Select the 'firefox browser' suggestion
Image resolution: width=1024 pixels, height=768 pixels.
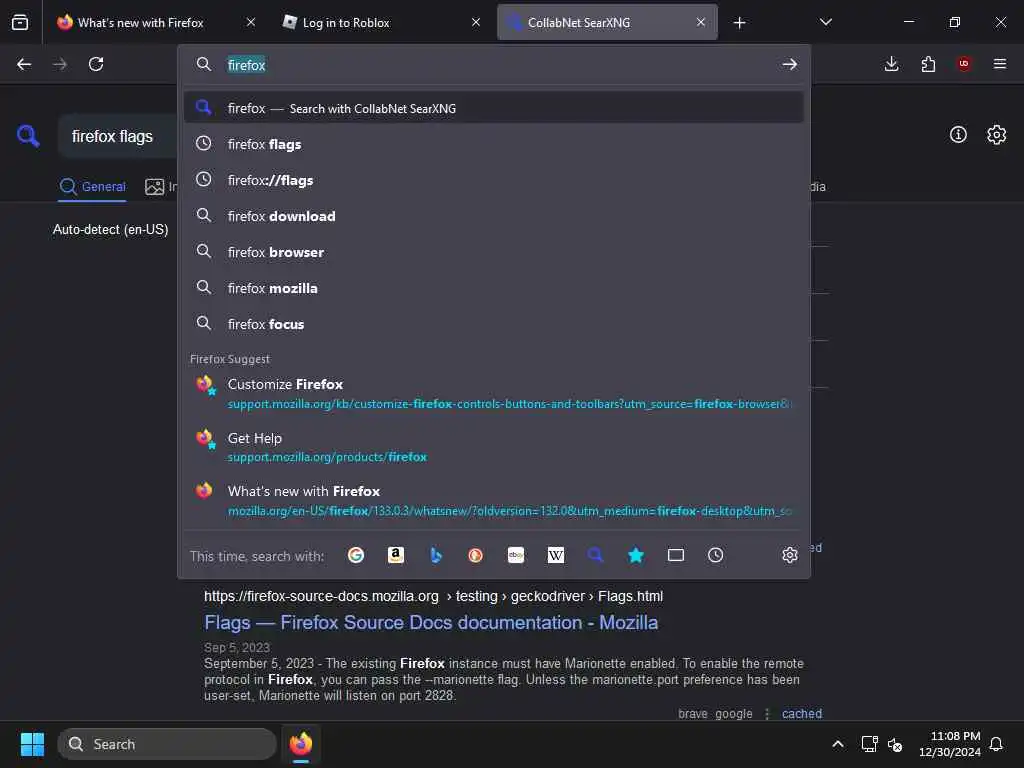pyautogui.click(x=494, y=251)
